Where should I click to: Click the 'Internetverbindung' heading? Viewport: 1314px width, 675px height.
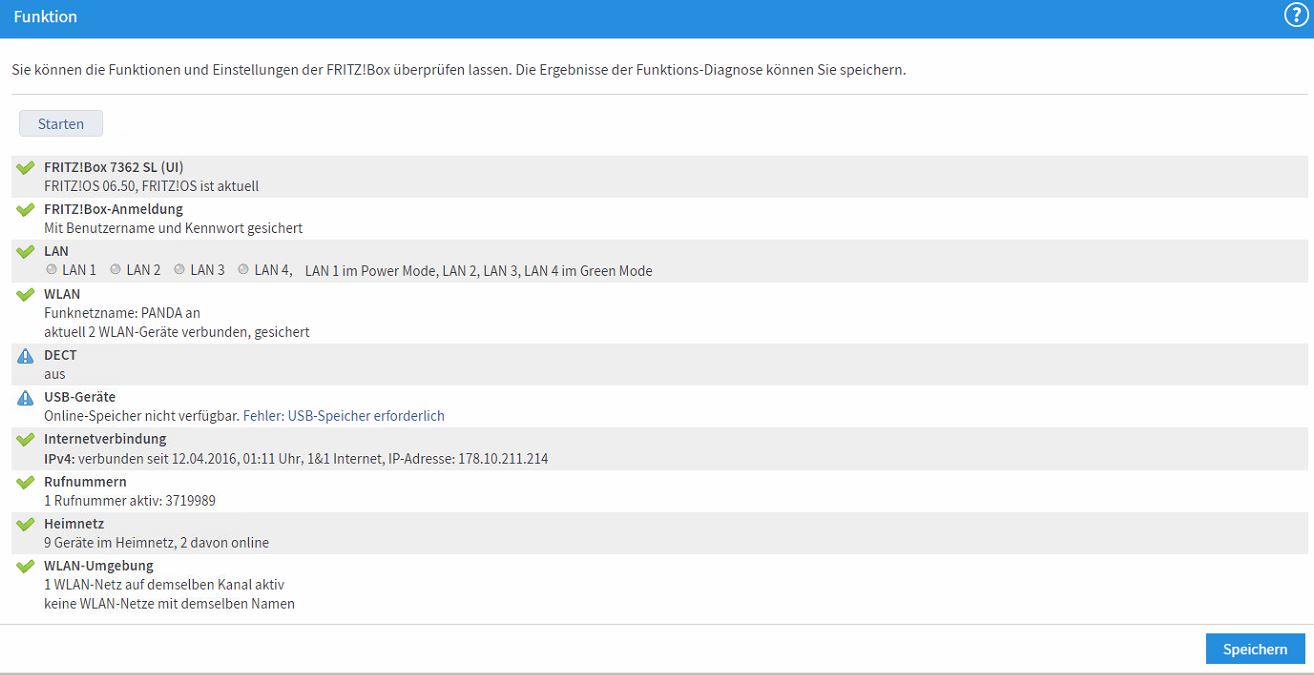coord(105,439)
